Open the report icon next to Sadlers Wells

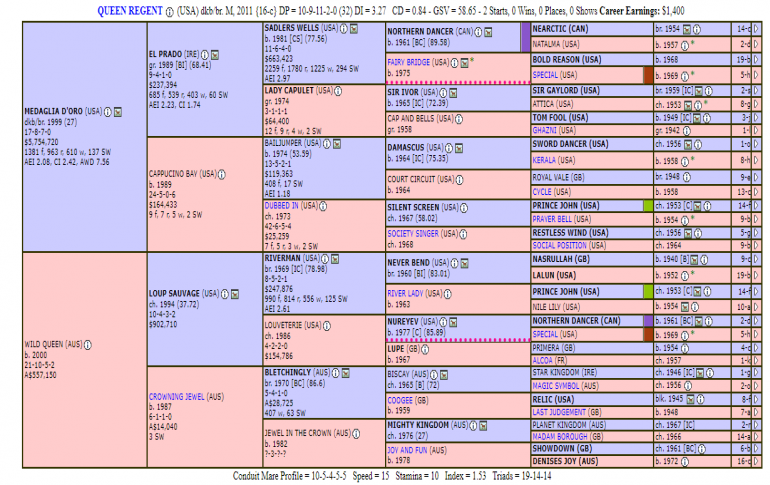click(354, 28)
